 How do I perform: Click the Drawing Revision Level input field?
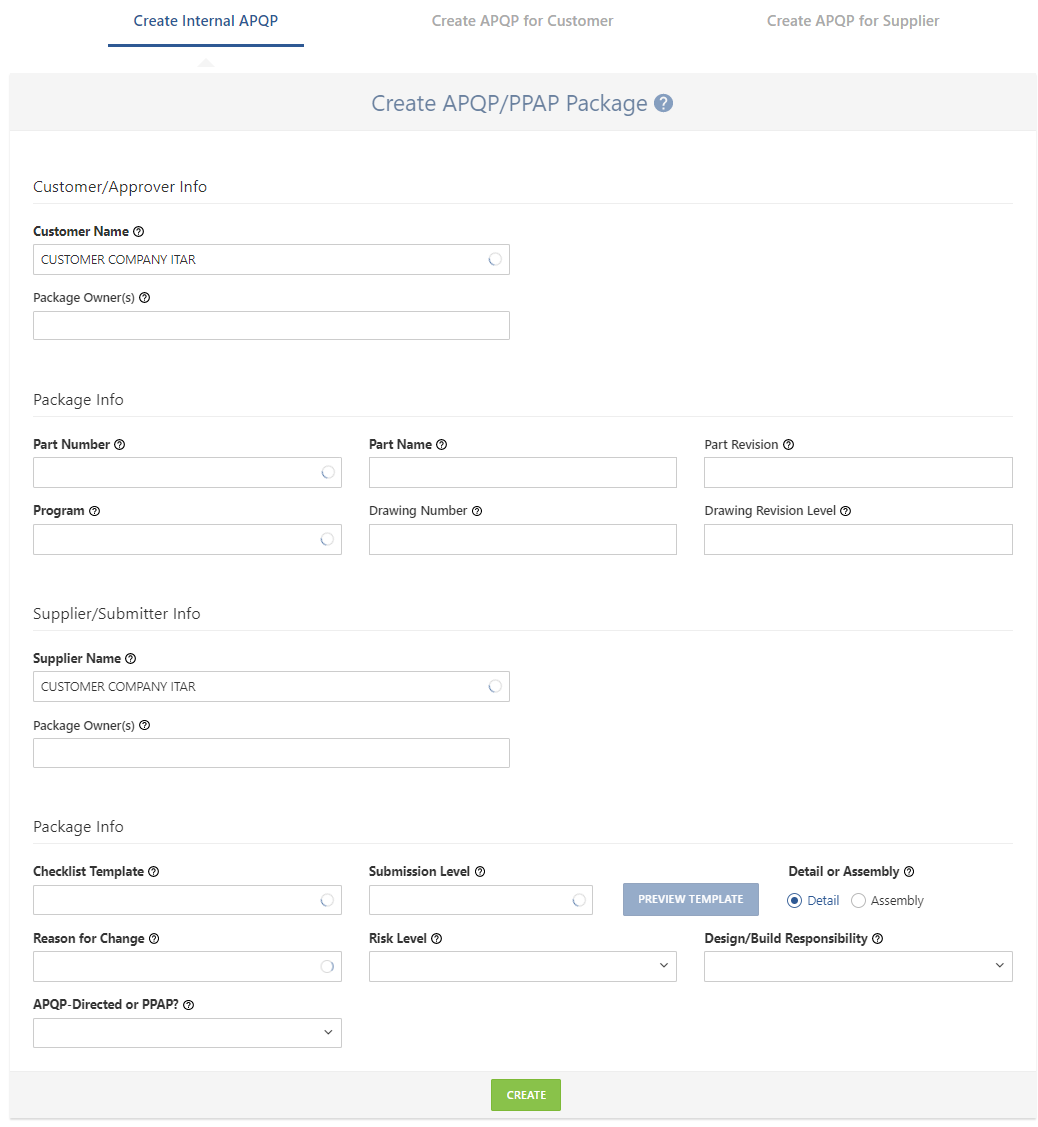click(x=858, y=539)
